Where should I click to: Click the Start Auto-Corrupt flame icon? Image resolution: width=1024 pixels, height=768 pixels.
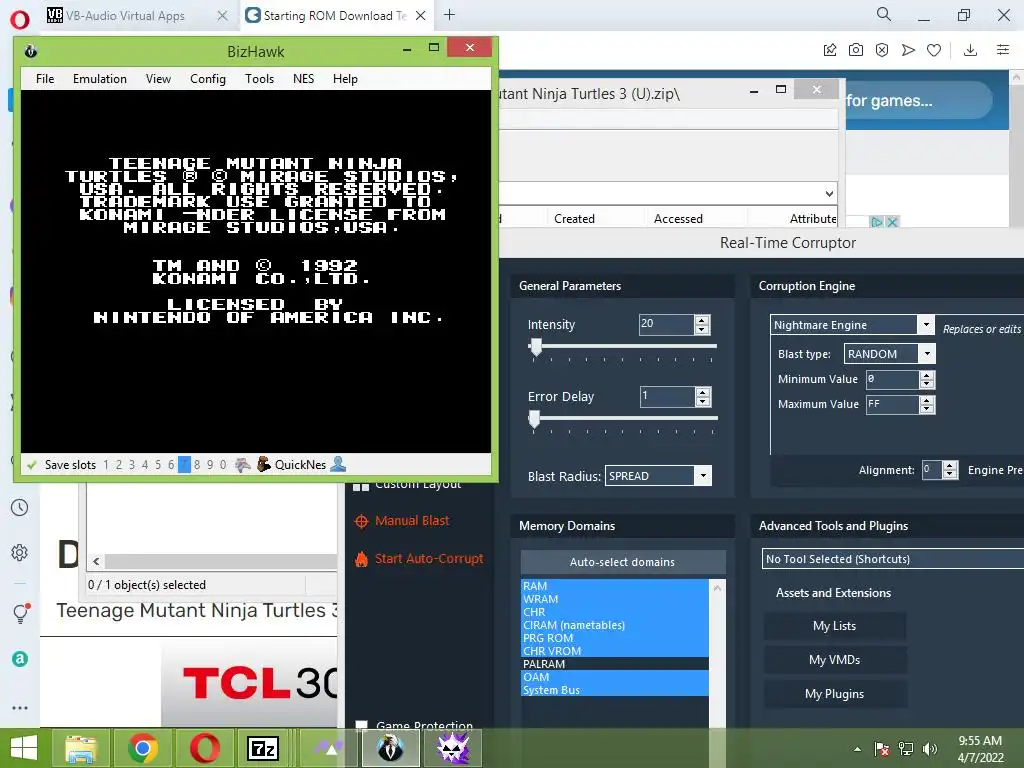361,559
